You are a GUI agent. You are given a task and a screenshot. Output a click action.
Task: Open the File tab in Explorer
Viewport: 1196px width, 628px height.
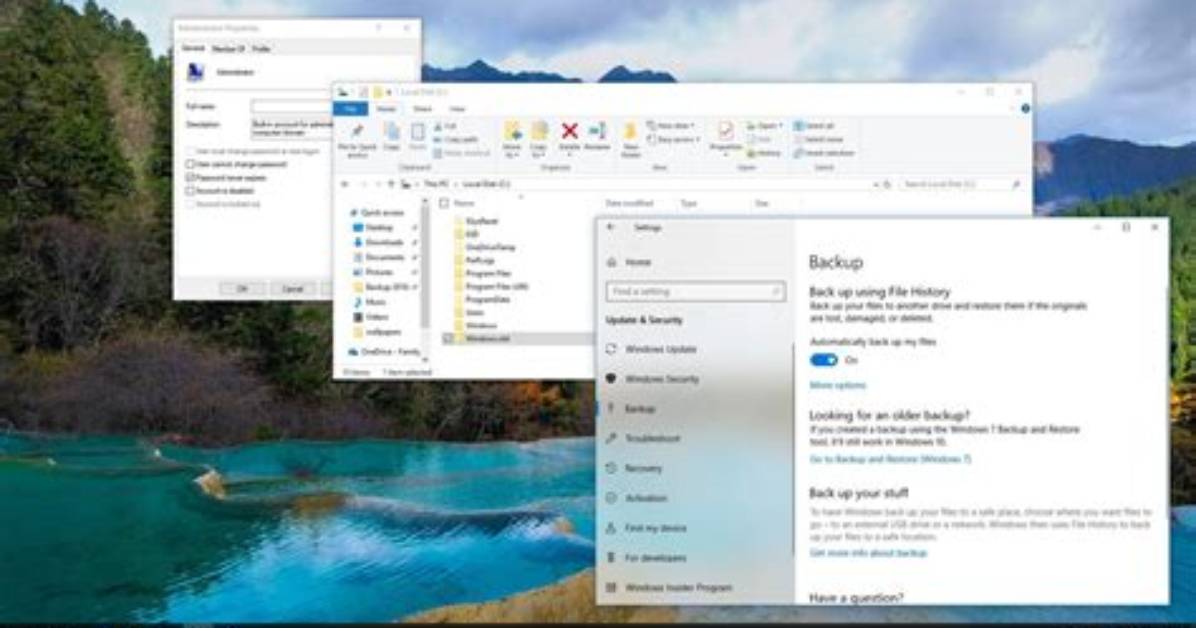[x=350, y=109]
